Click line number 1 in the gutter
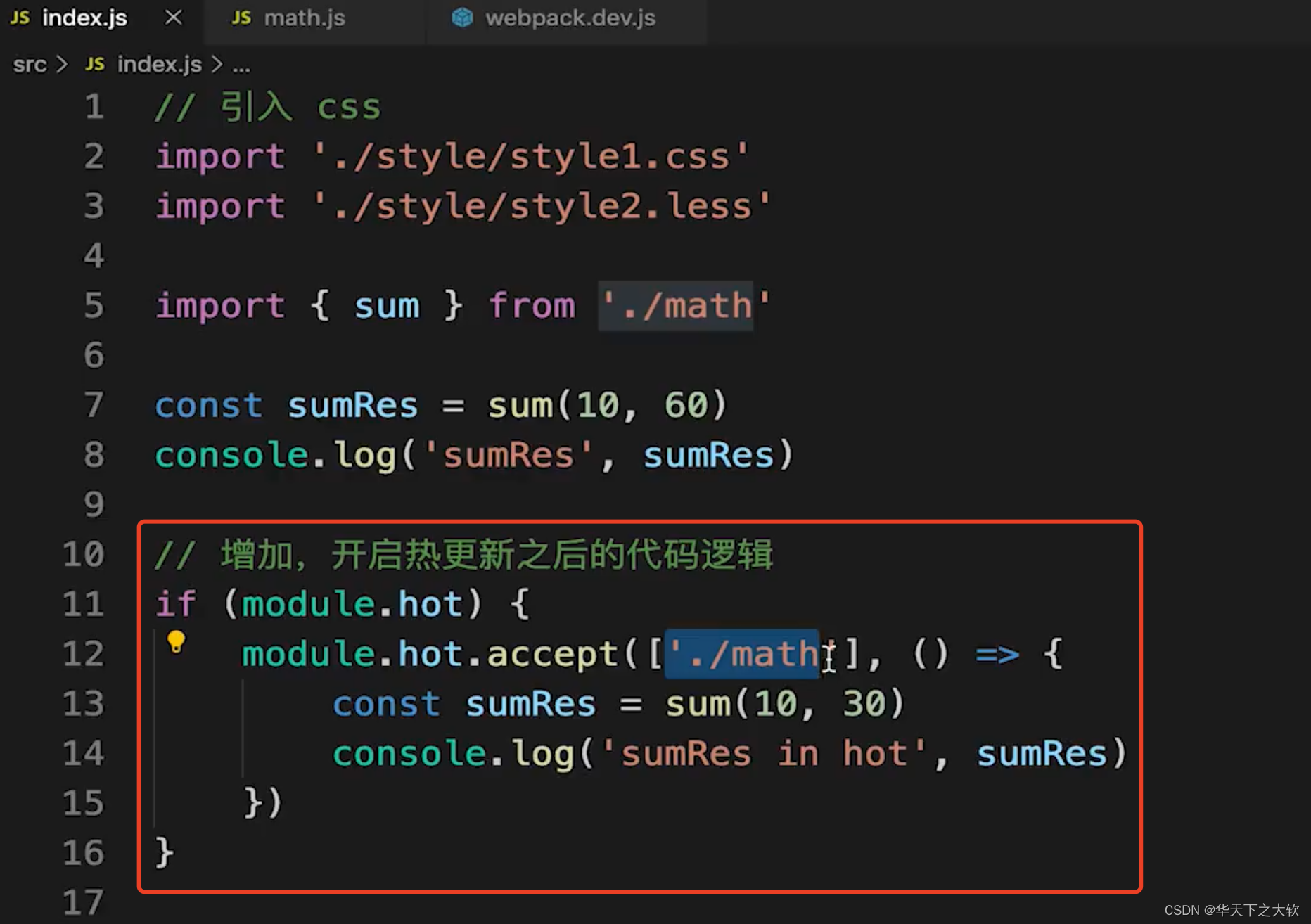The height and width of the screenshot is (924, 1311). (94, 108)
